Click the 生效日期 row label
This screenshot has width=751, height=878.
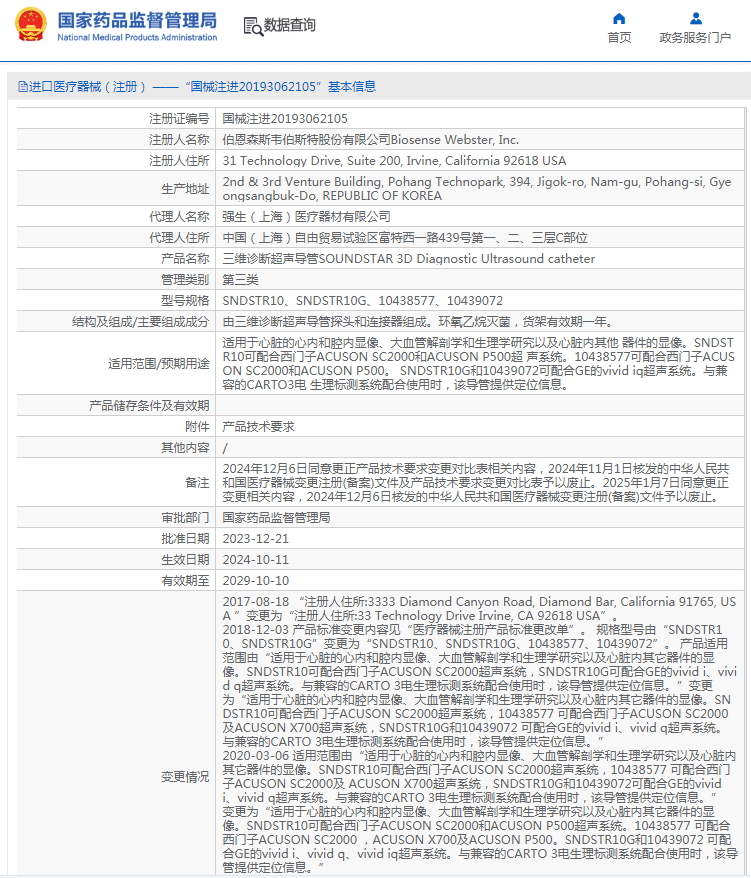pyautogui.click(x=185, y=560)
